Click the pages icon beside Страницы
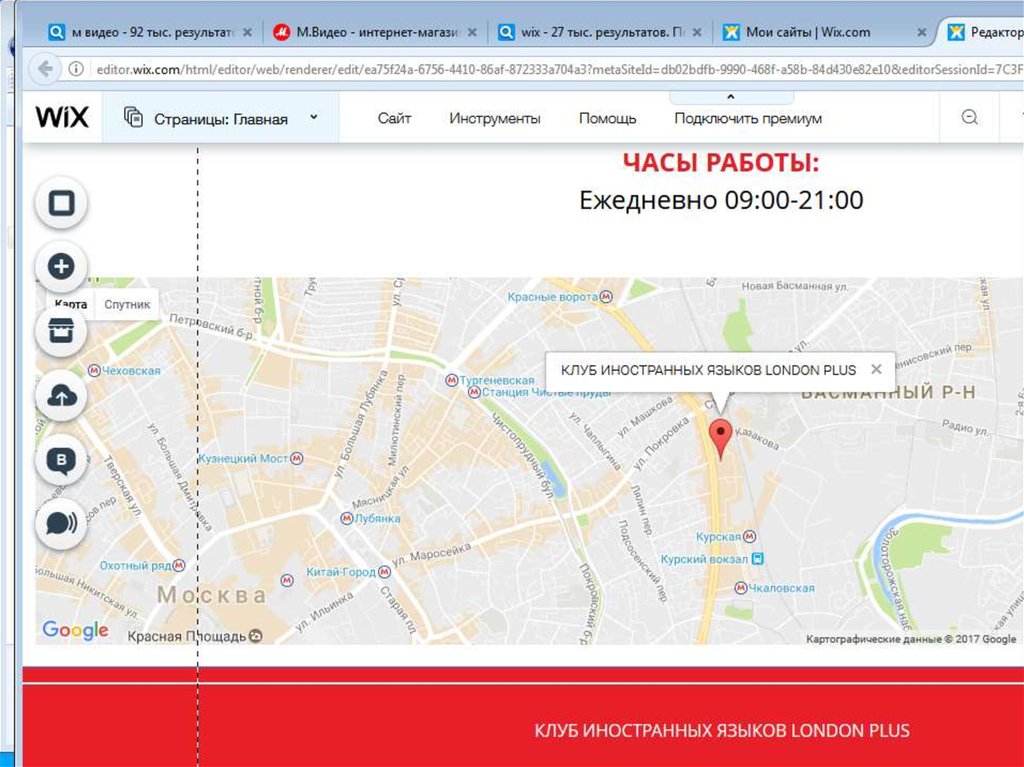 [133, 118]
